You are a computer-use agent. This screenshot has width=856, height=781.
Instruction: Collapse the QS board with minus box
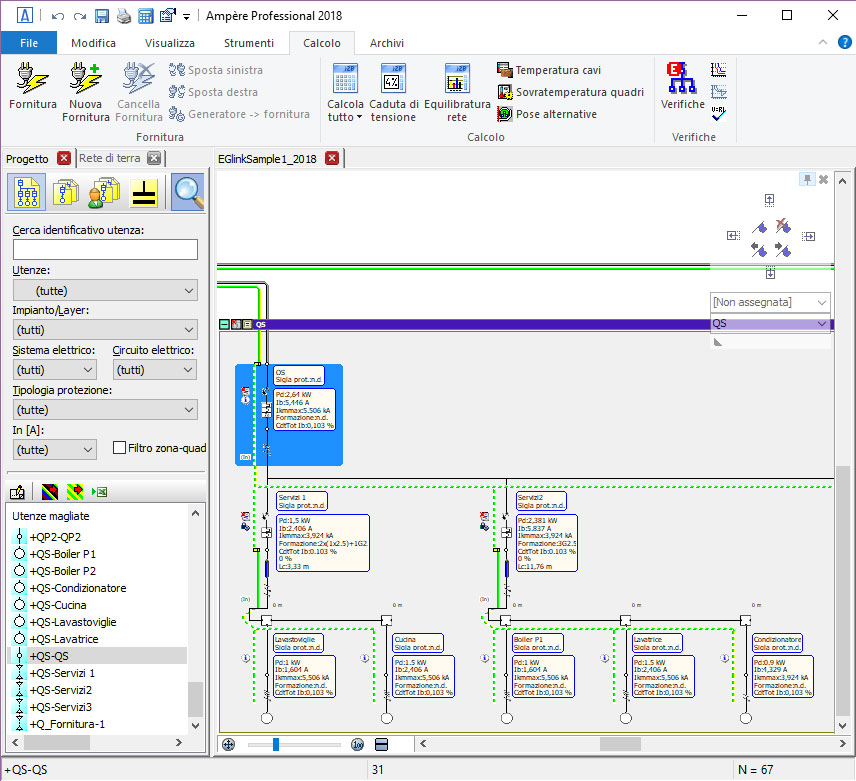(224, 324)
